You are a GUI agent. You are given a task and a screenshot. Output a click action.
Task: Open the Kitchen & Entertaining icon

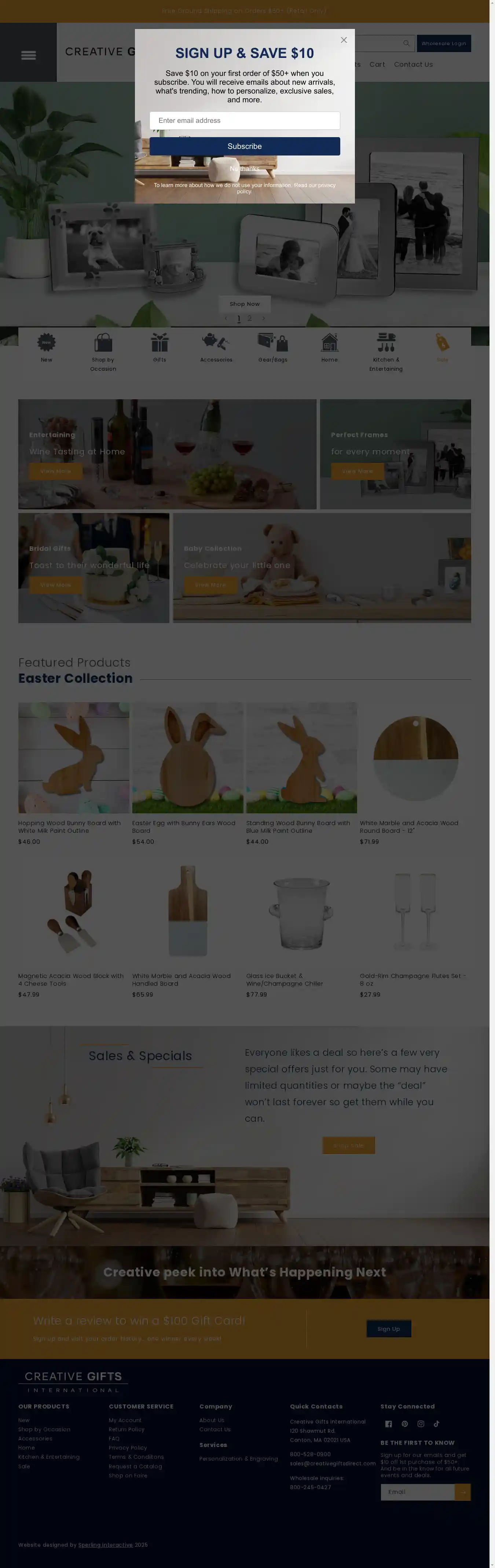point(386,342)
